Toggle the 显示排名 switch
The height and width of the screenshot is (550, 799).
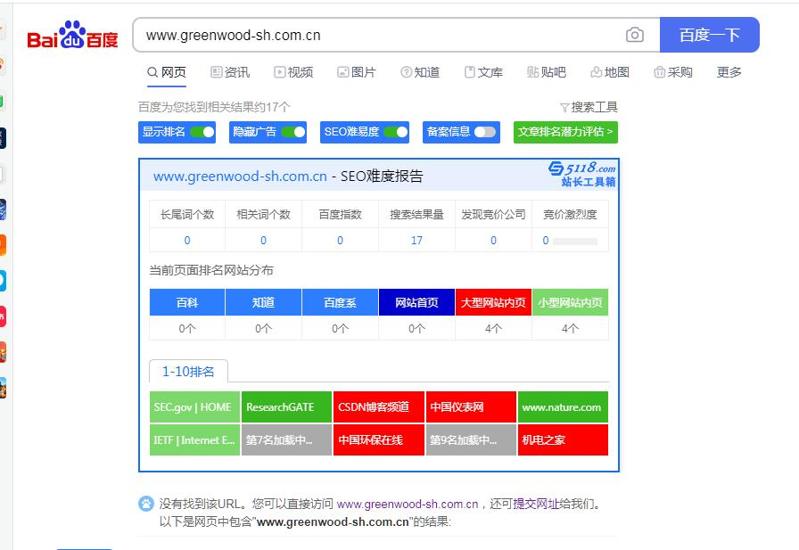202,132
